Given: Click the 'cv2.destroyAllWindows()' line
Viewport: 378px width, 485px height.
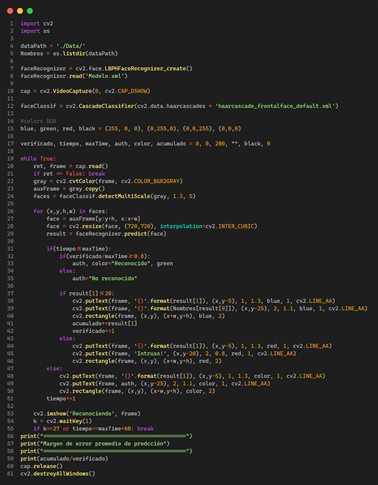Looking at the screenshot, I should [58, 474].
